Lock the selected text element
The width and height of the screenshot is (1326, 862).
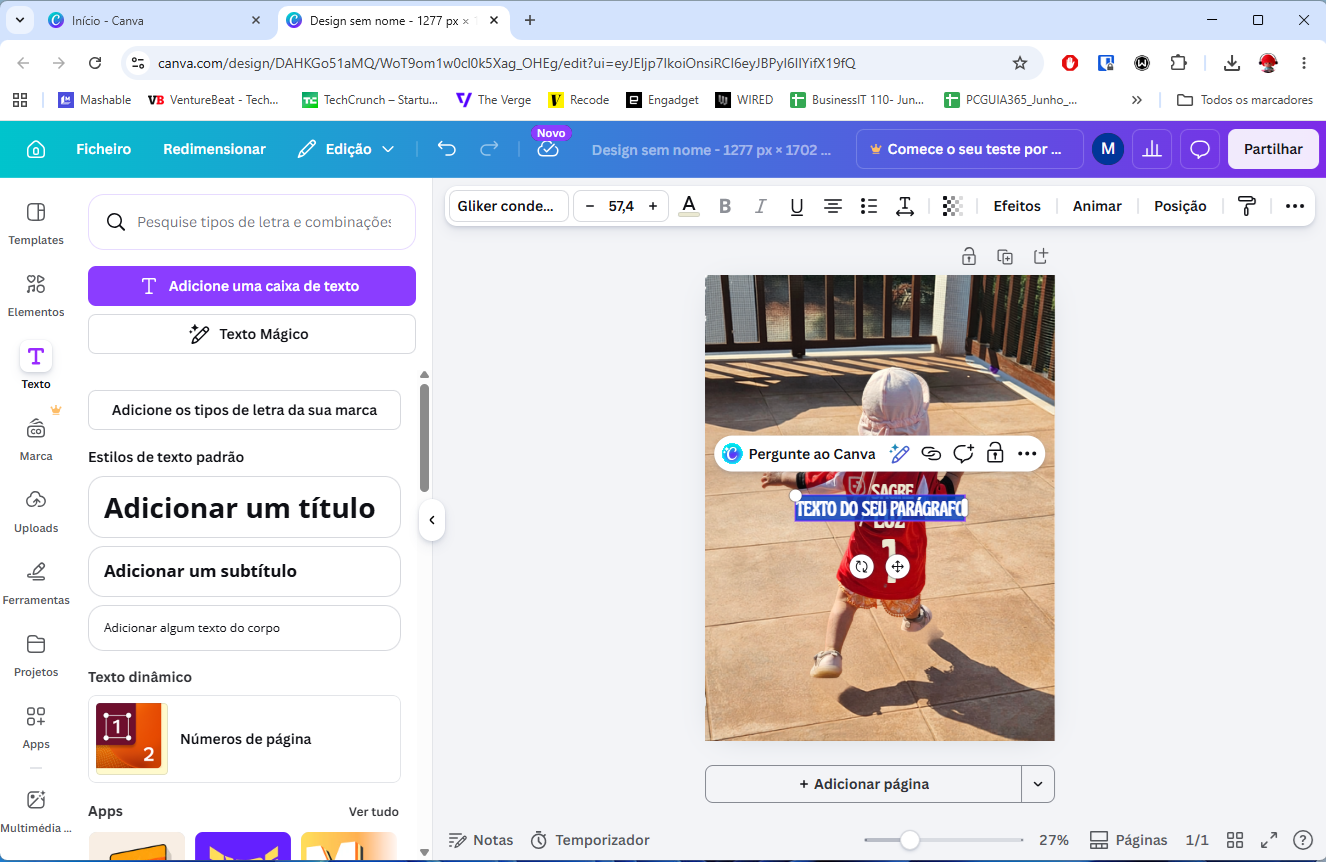coord(995,454)
